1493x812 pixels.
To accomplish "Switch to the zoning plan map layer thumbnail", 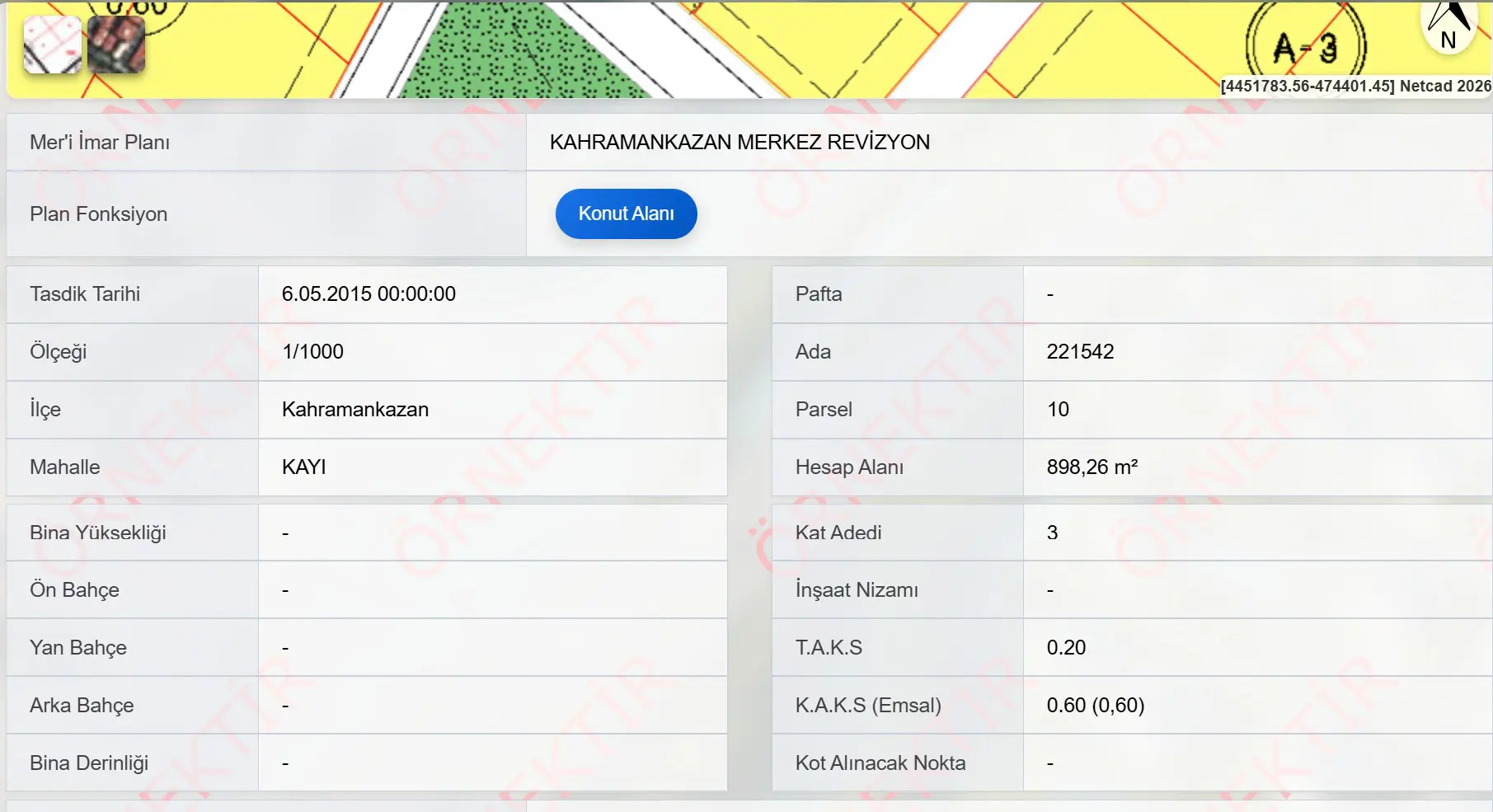I will (x=53, y=45).
